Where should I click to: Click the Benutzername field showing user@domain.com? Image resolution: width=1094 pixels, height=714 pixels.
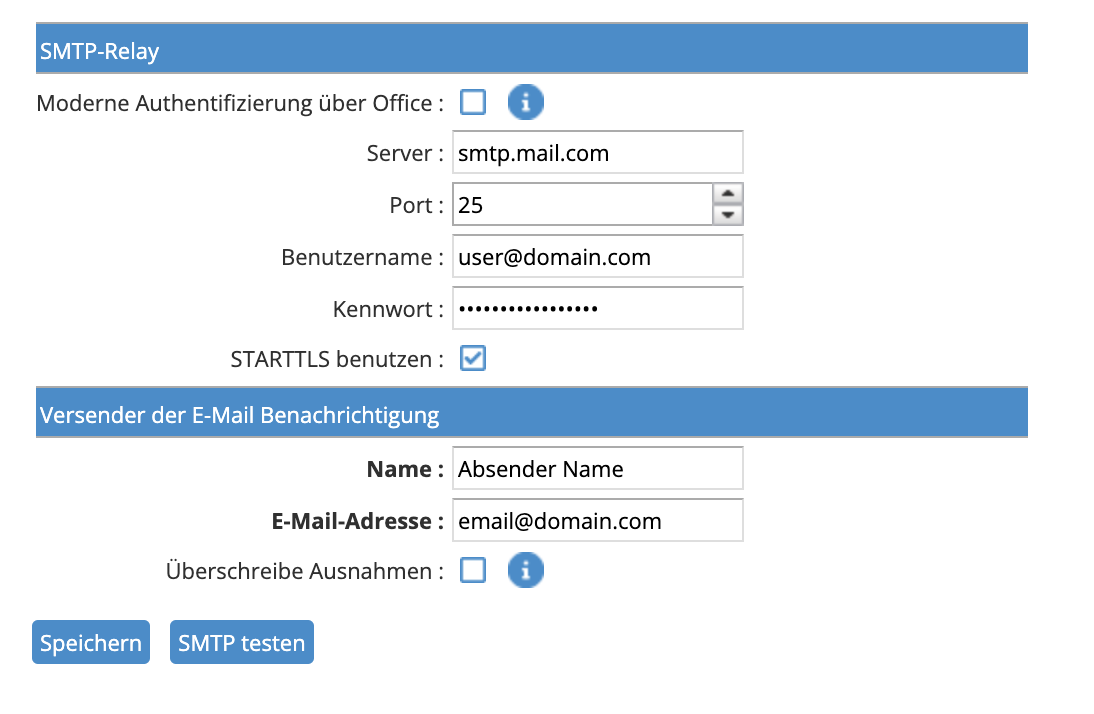click(x=597, y=256)
